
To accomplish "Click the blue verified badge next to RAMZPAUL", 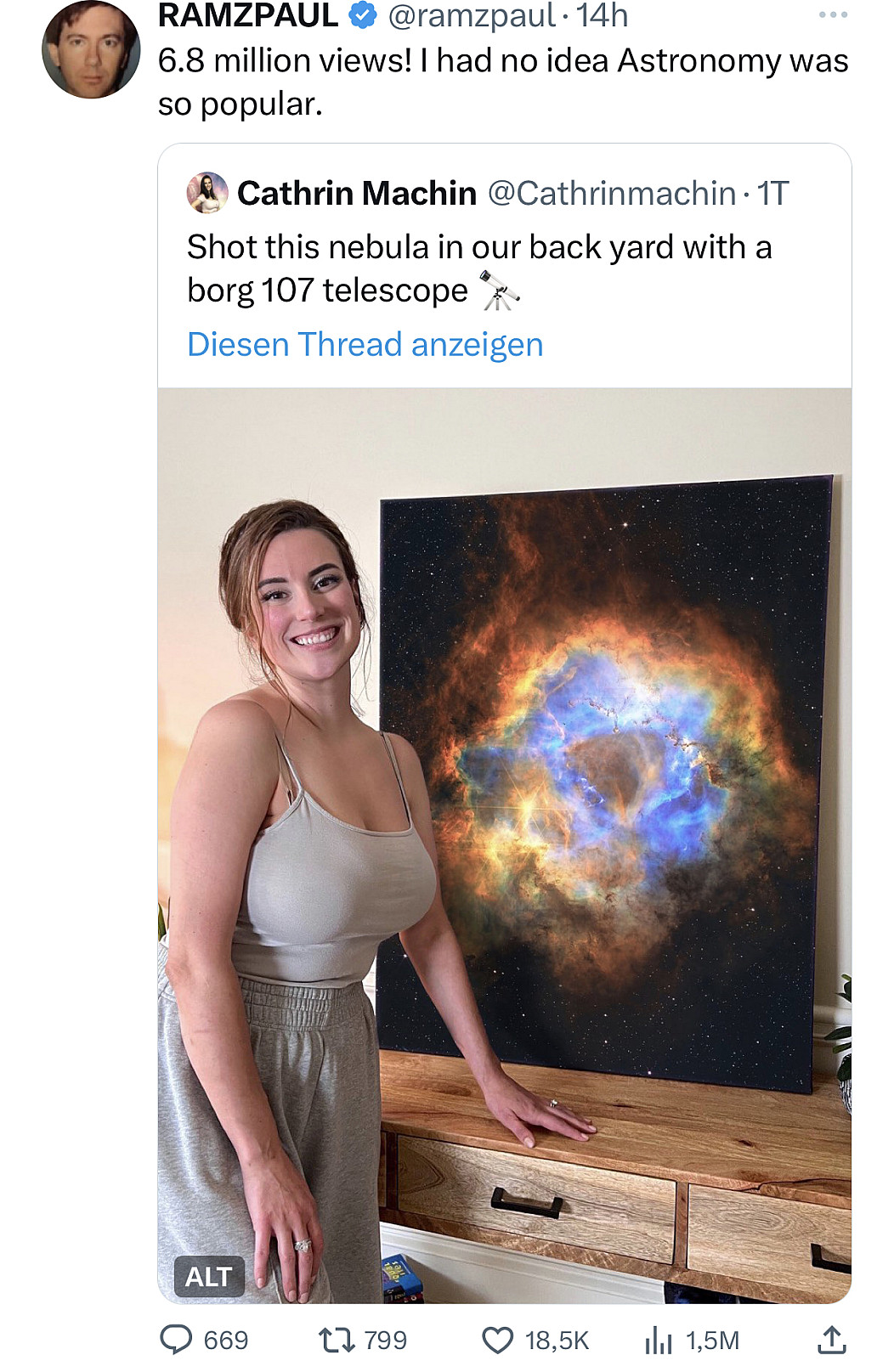I will point(364,15).
